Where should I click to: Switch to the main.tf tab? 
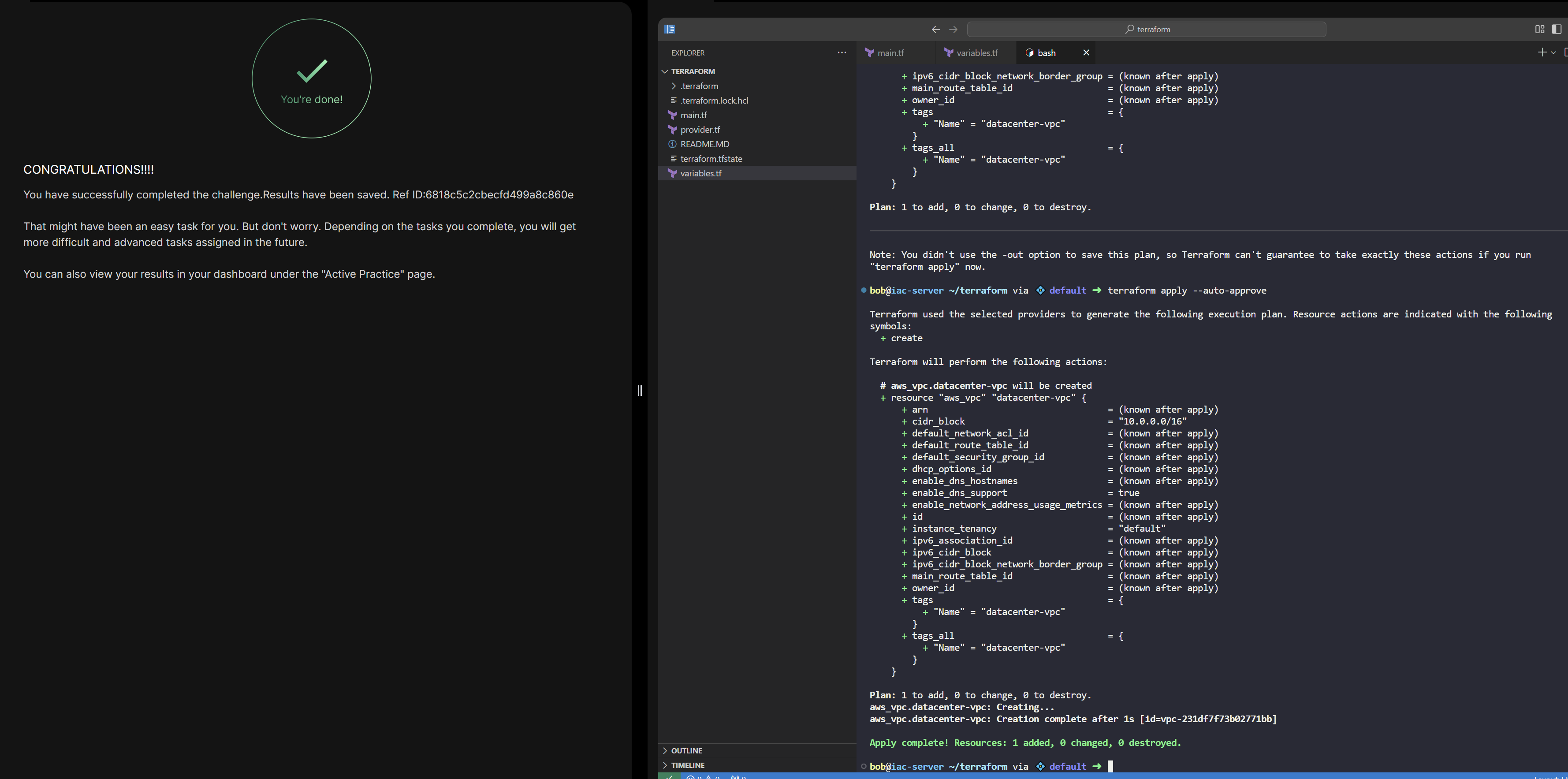tap(890, 53)
